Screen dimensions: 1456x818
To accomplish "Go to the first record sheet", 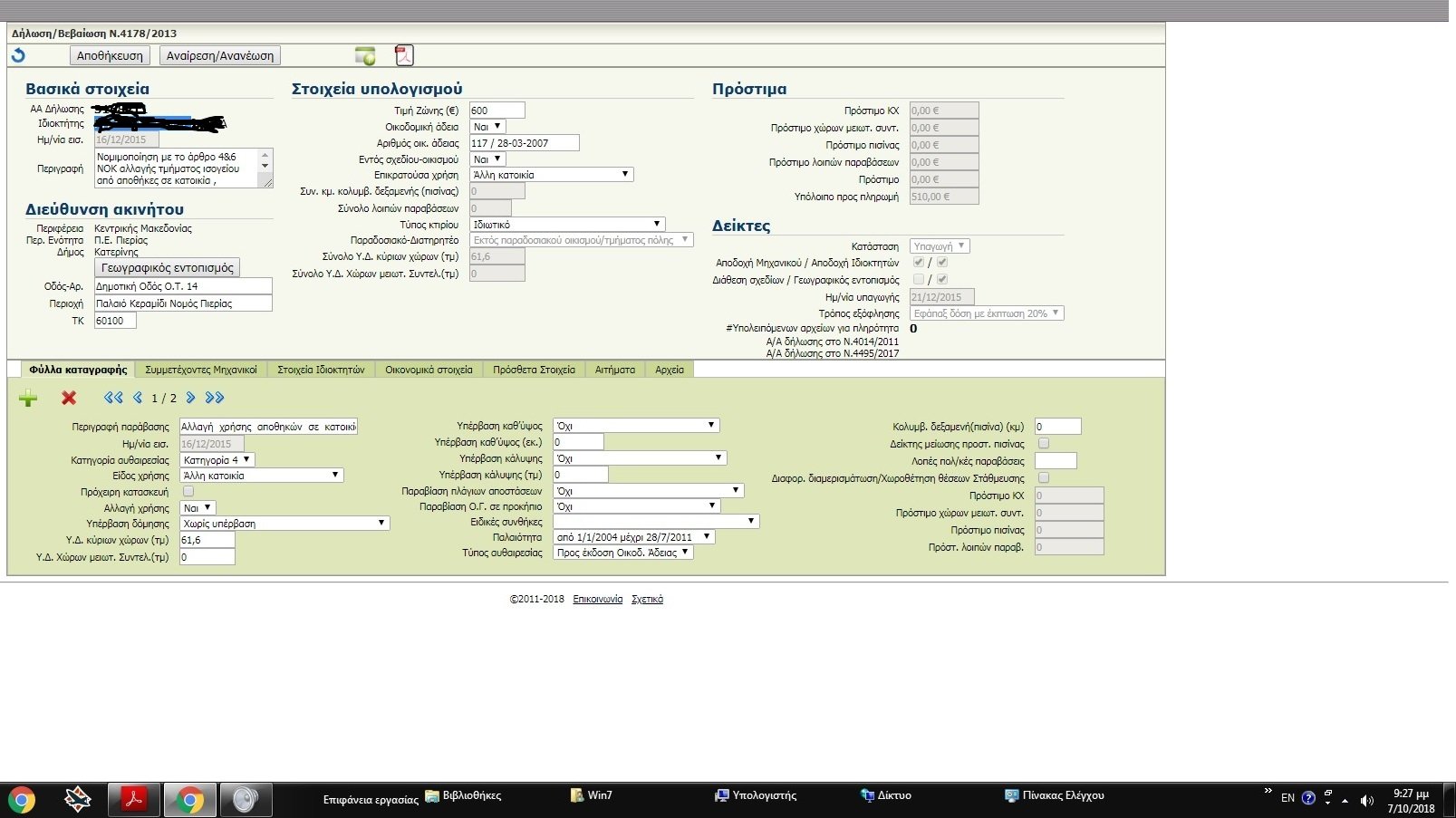I will coord(112,398).
